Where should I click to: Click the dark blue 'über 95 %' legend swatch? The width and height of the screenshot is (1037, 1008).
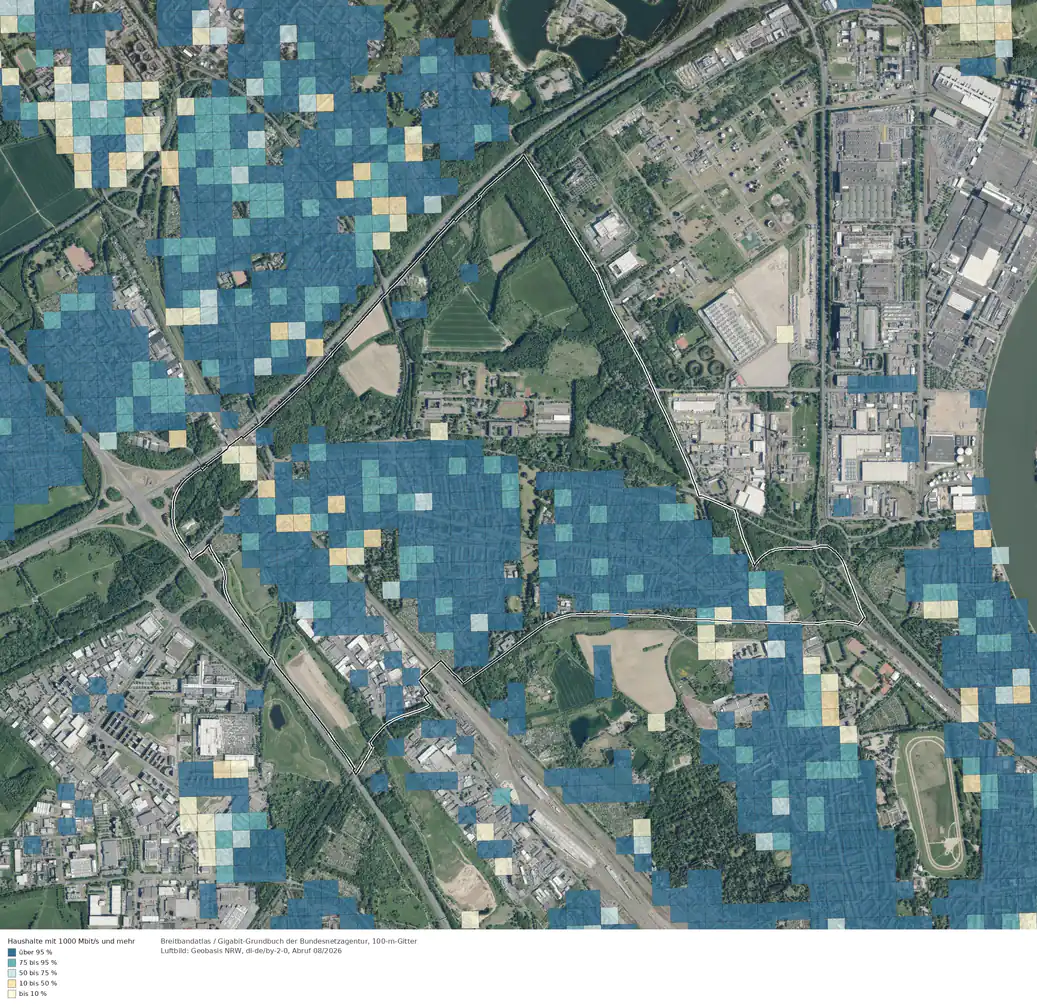point(12,952)
